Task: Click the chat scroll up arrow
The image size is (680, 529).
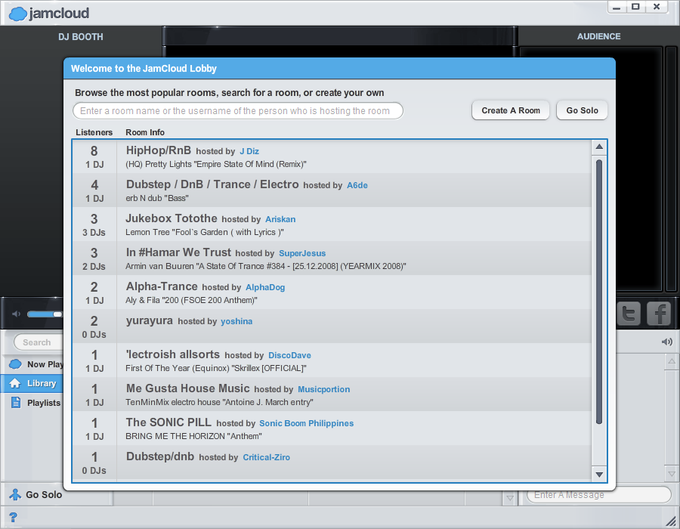Action: [x=671, y=361]
